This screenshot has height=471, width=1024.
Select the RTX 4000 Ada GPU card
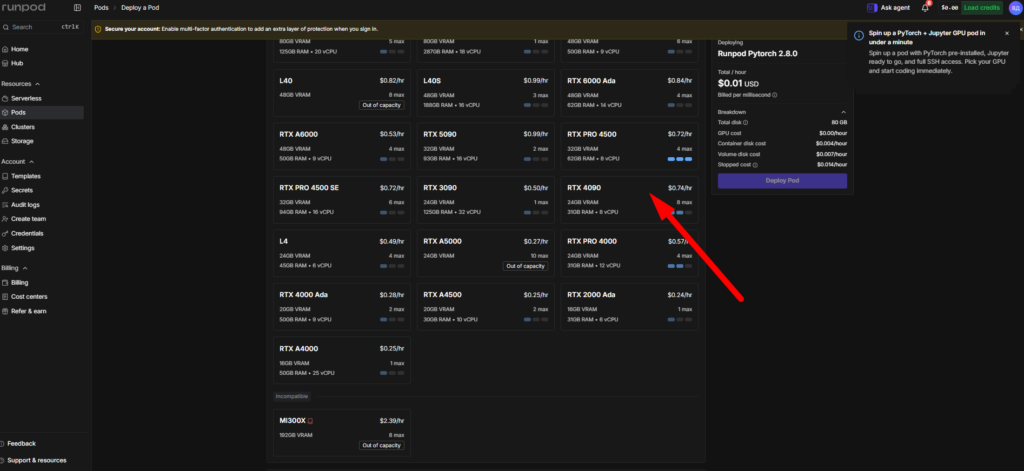click(342, 306)
